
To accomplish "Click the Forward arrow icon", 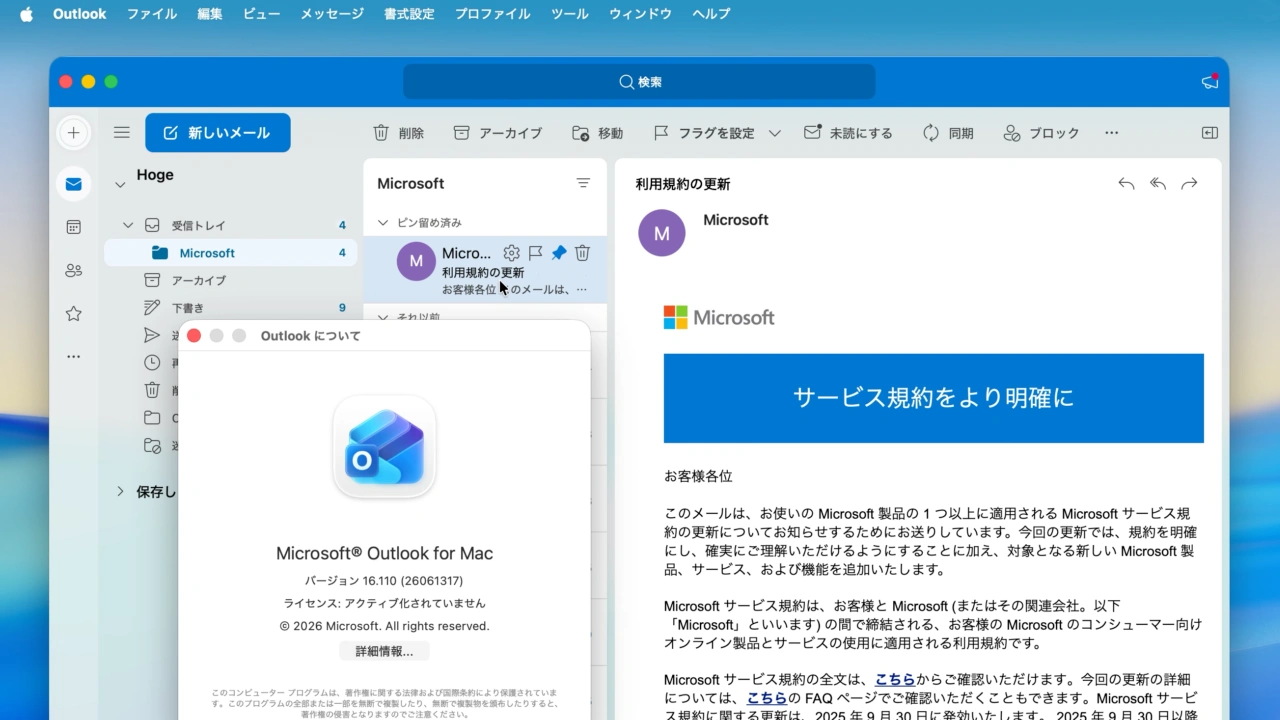I will pos(1189,184).
